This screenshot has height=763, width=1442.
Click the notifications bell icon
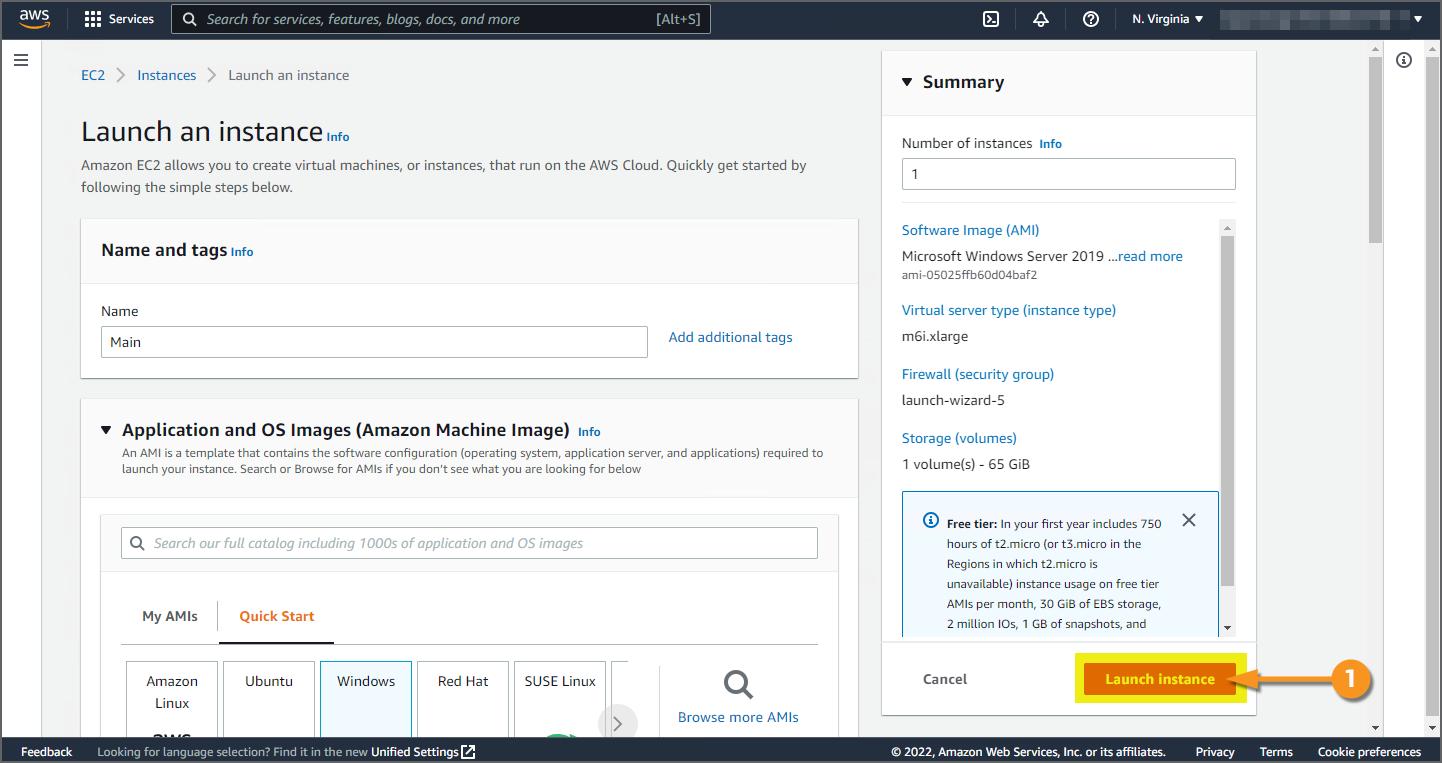(1041, 19)
